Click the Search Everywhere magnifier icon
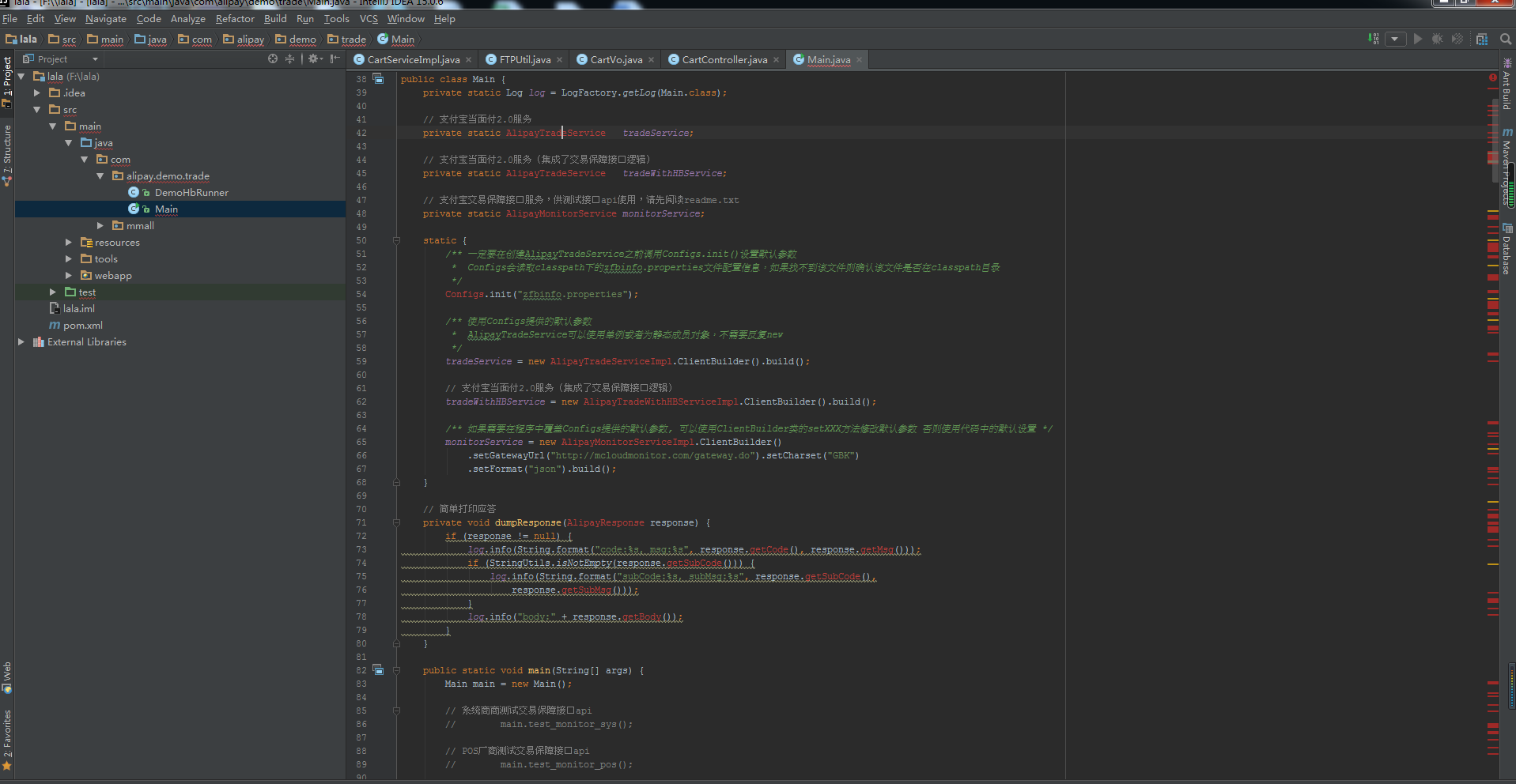1516x784 pixels. 1506,39
